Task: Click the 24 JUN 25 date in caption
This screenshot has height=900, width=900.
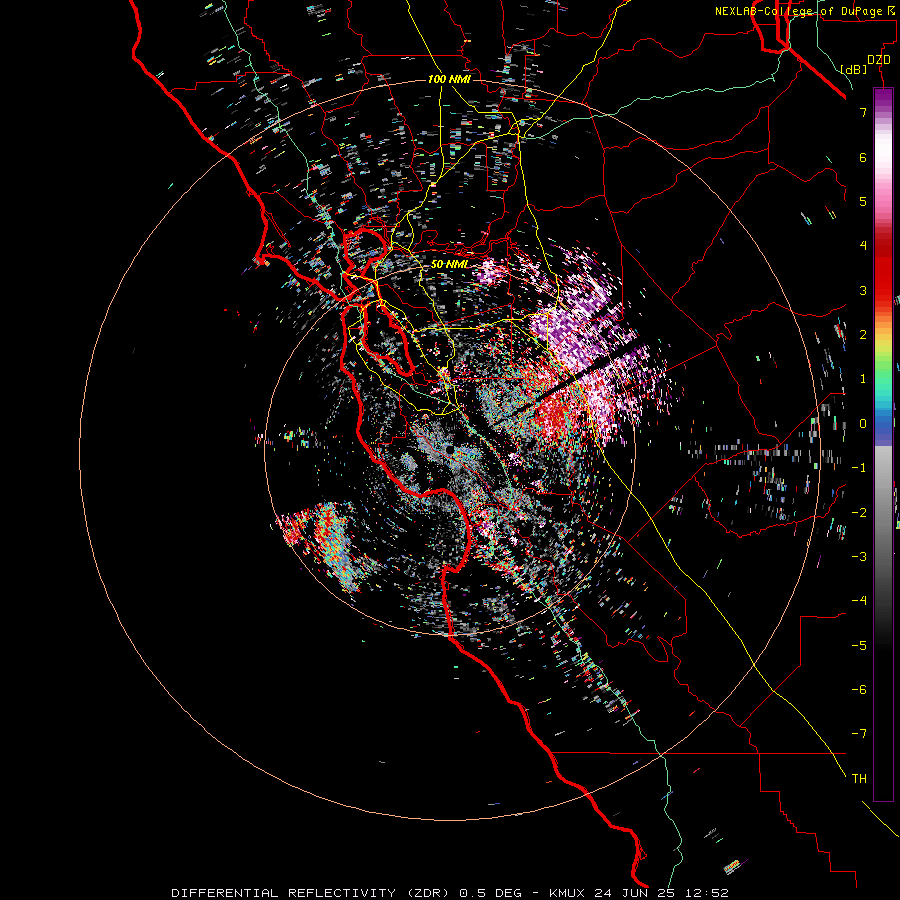Action: tap(634, 893)
